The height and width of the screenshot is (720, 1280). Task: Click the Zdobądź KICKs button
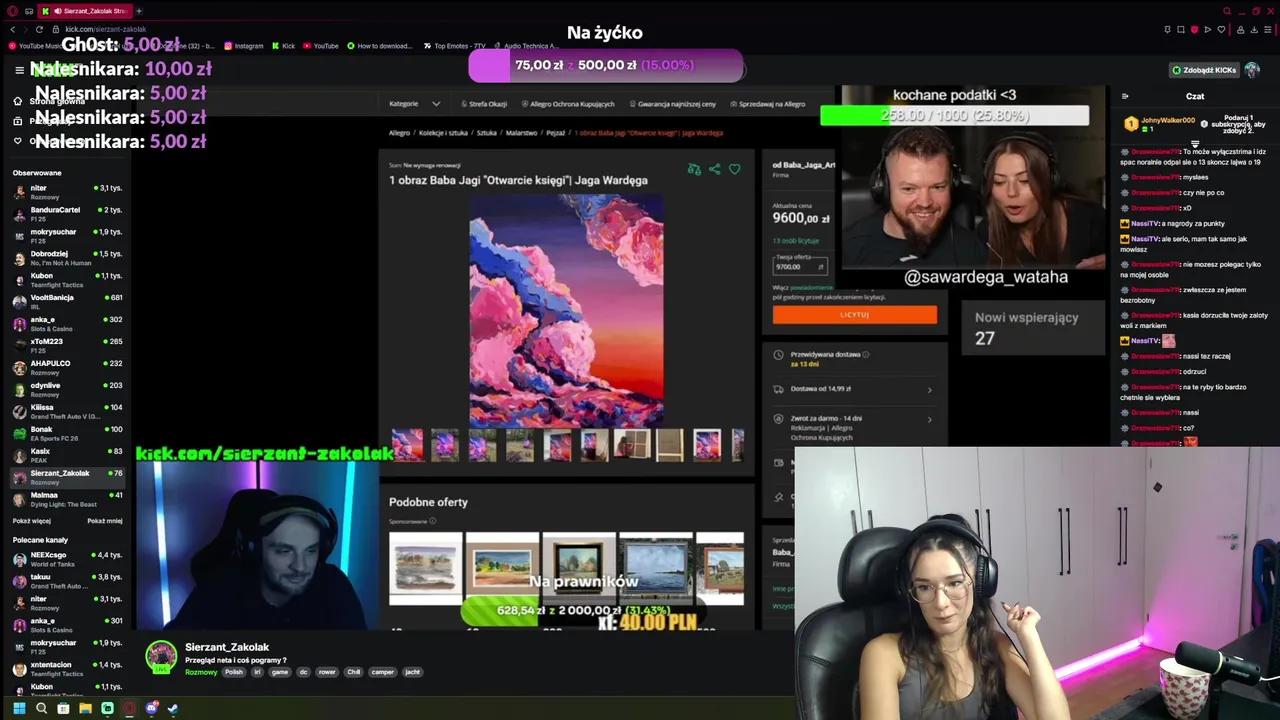point(1204,70)
